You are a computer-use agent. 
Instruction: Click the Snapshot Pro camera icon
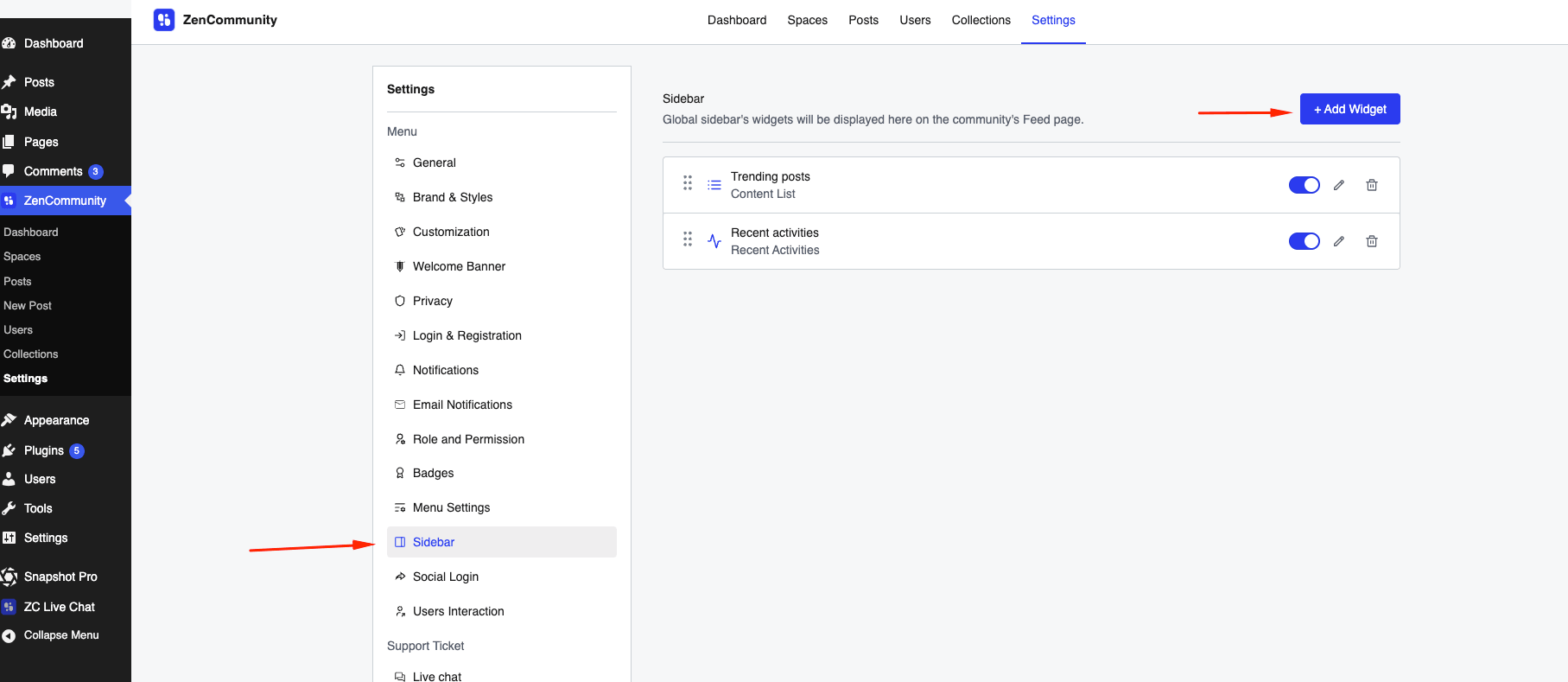[x=9, y=577]
